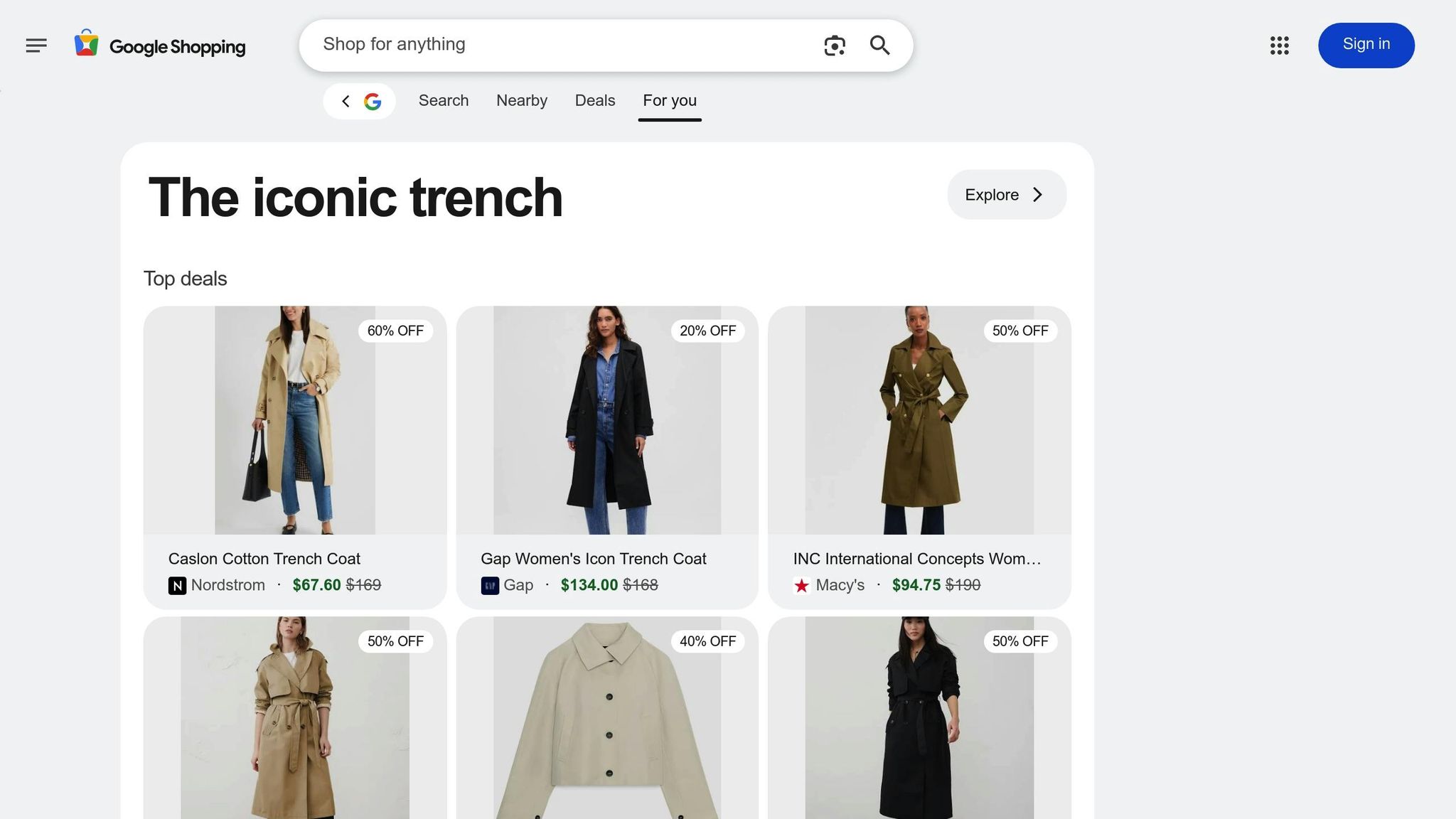Image resolution: width=1456 pixels, height=819 pixels.
Task: Click the Macy's store name
Action: 840,585
